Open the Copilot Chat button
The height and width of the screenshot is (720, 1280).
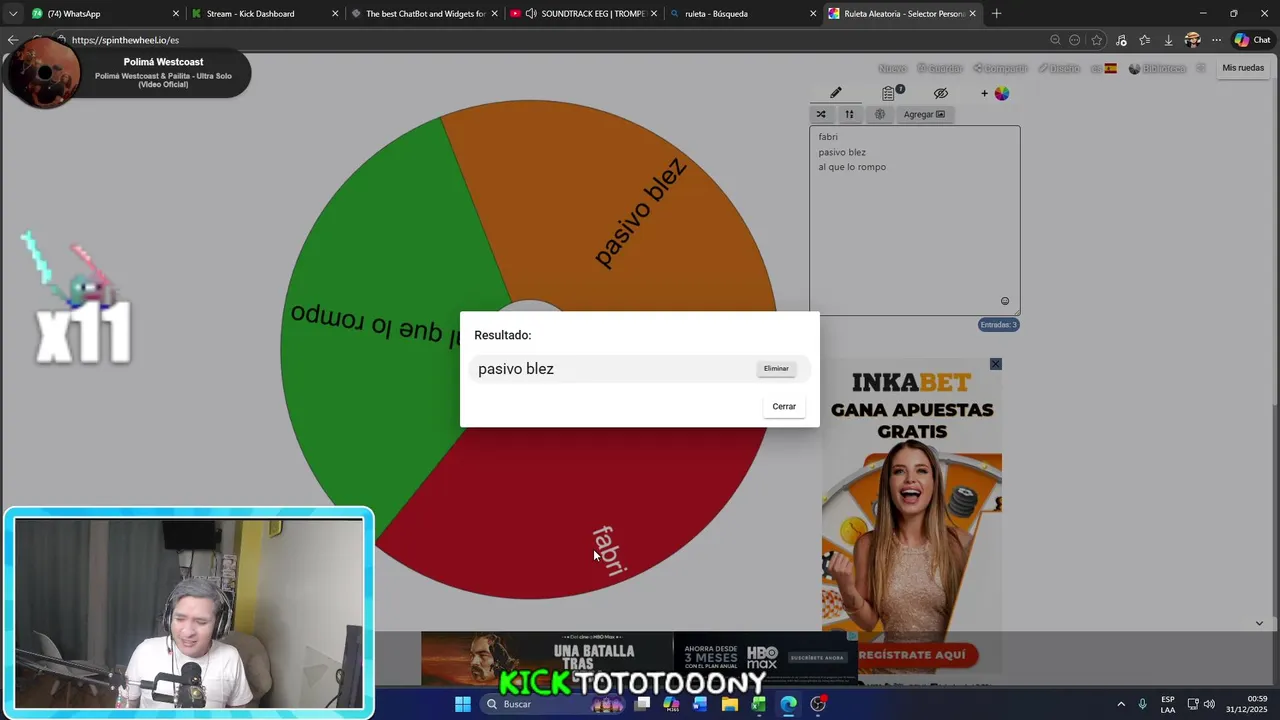tap(1254, 40)
